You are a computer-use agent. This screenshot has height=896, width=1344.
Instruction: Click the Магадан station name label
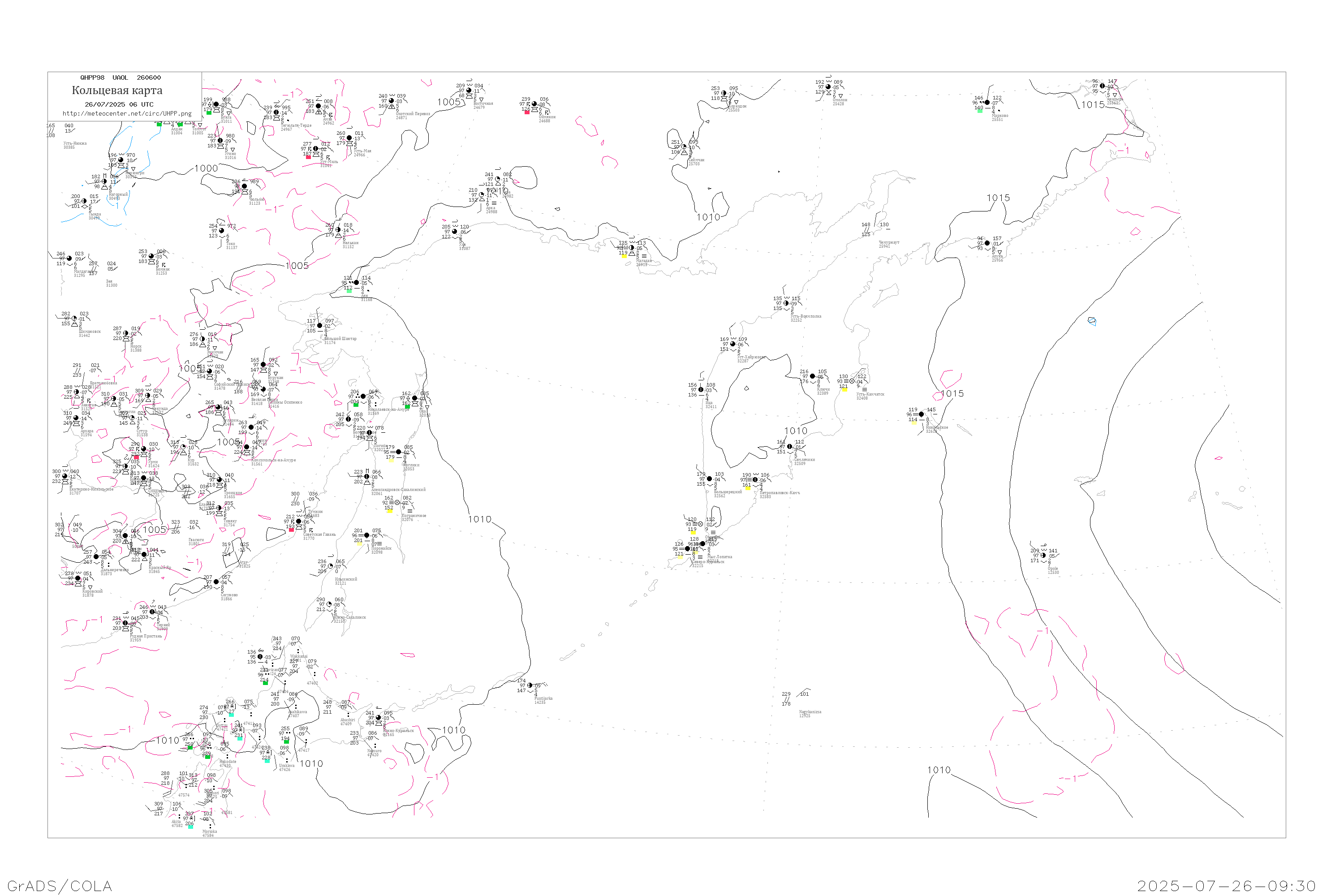click(644, 261)
